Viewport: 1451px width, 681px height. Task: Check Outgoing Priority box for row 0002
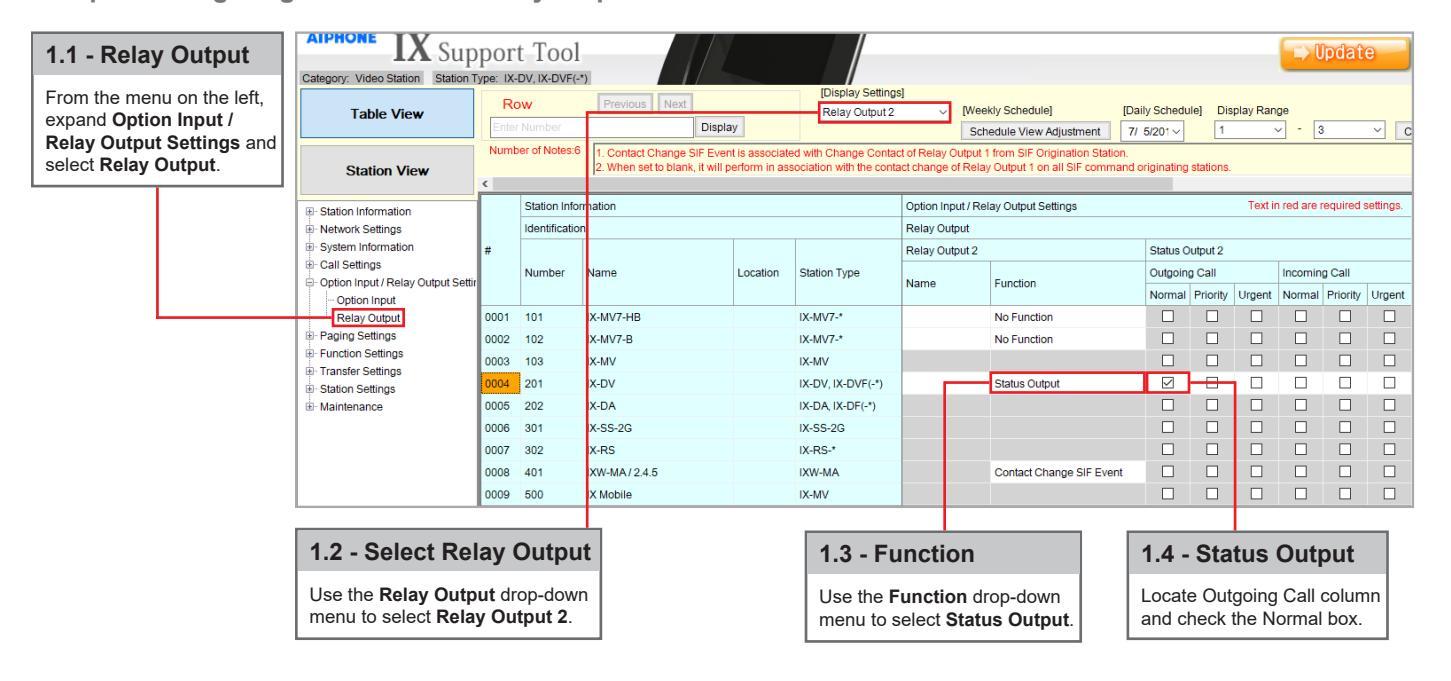point(1212,339)
